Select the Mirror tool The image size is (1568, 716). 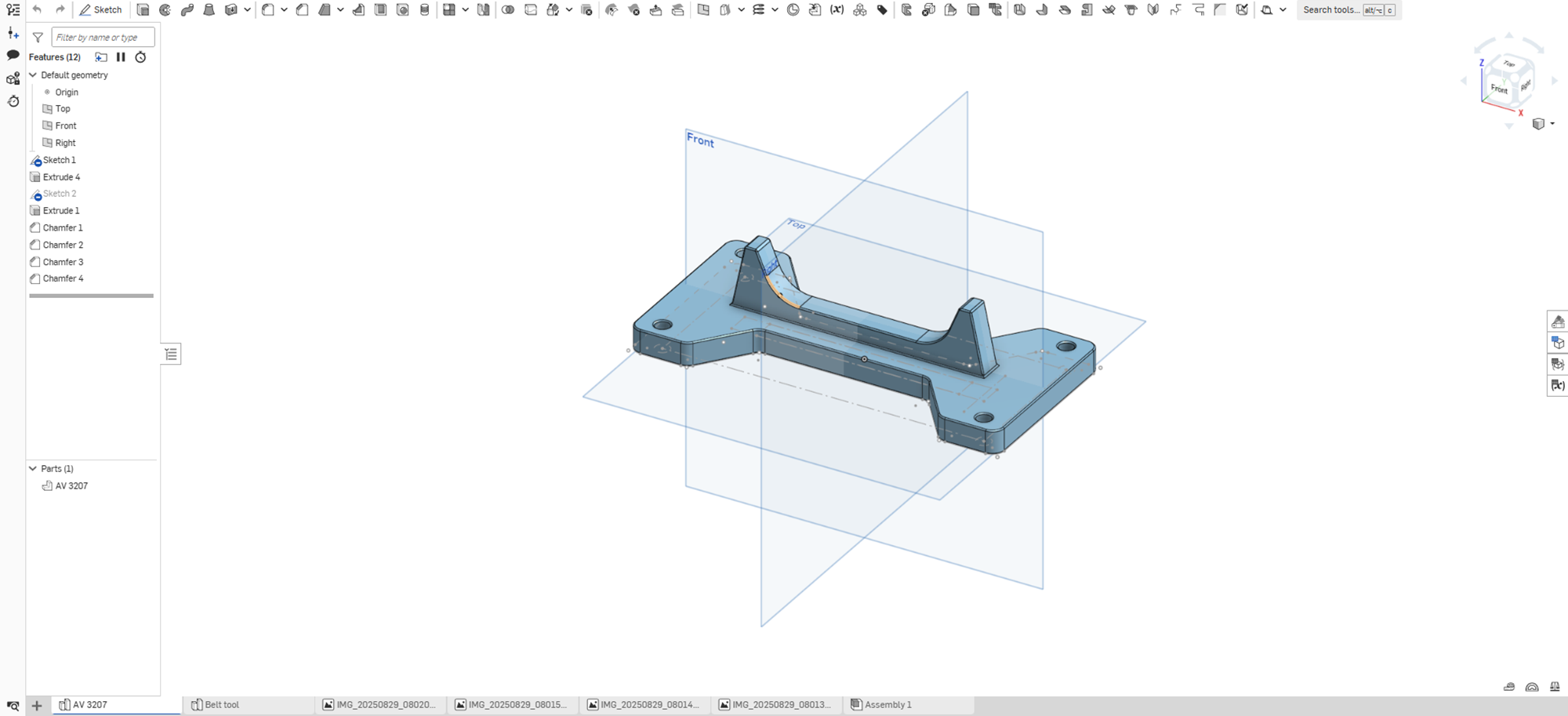coord(484,10)
